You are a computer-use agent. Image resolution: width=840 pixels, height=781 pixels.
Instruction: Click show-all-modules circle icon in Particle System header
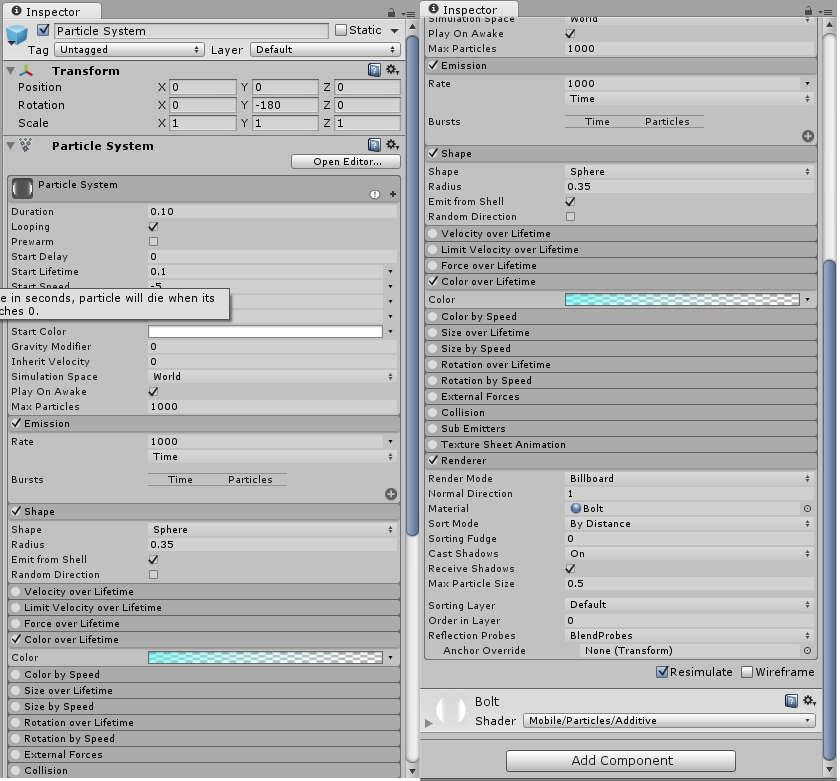point(374,194)
